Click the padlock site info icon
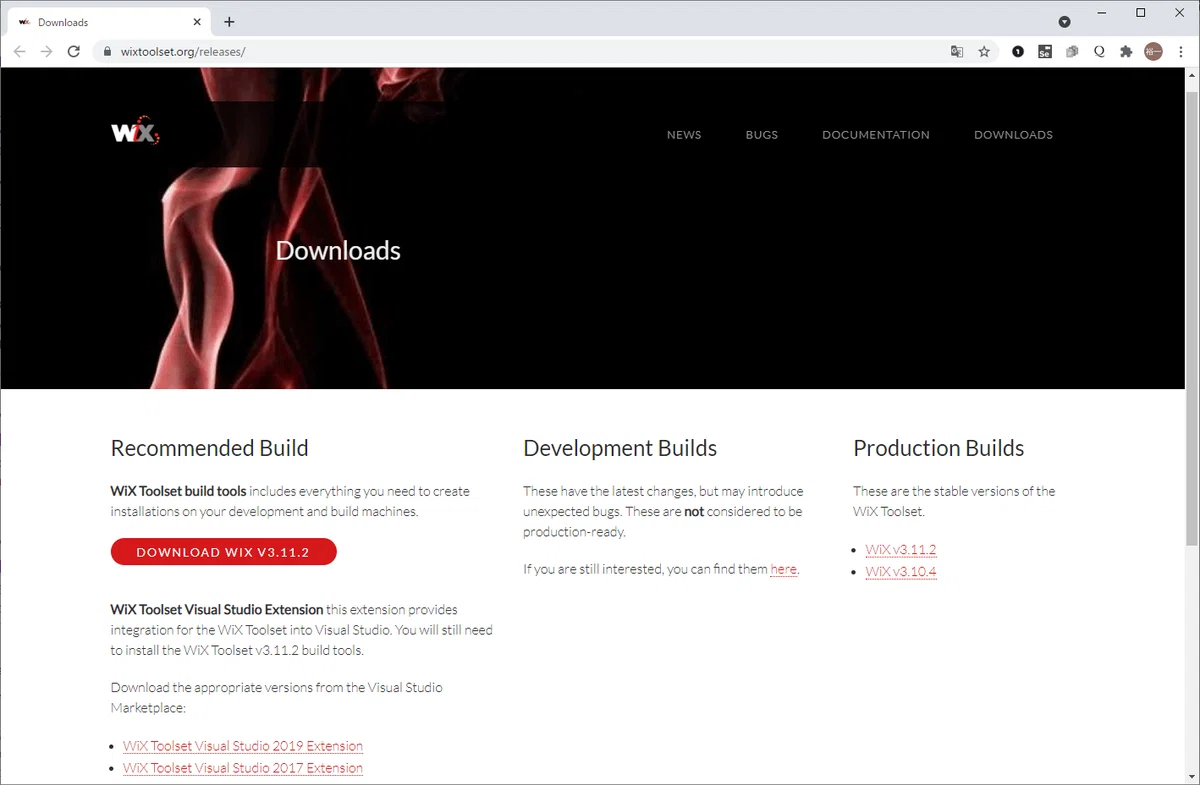The height and width of the screenshot is (785, 1200). (107, 51)
